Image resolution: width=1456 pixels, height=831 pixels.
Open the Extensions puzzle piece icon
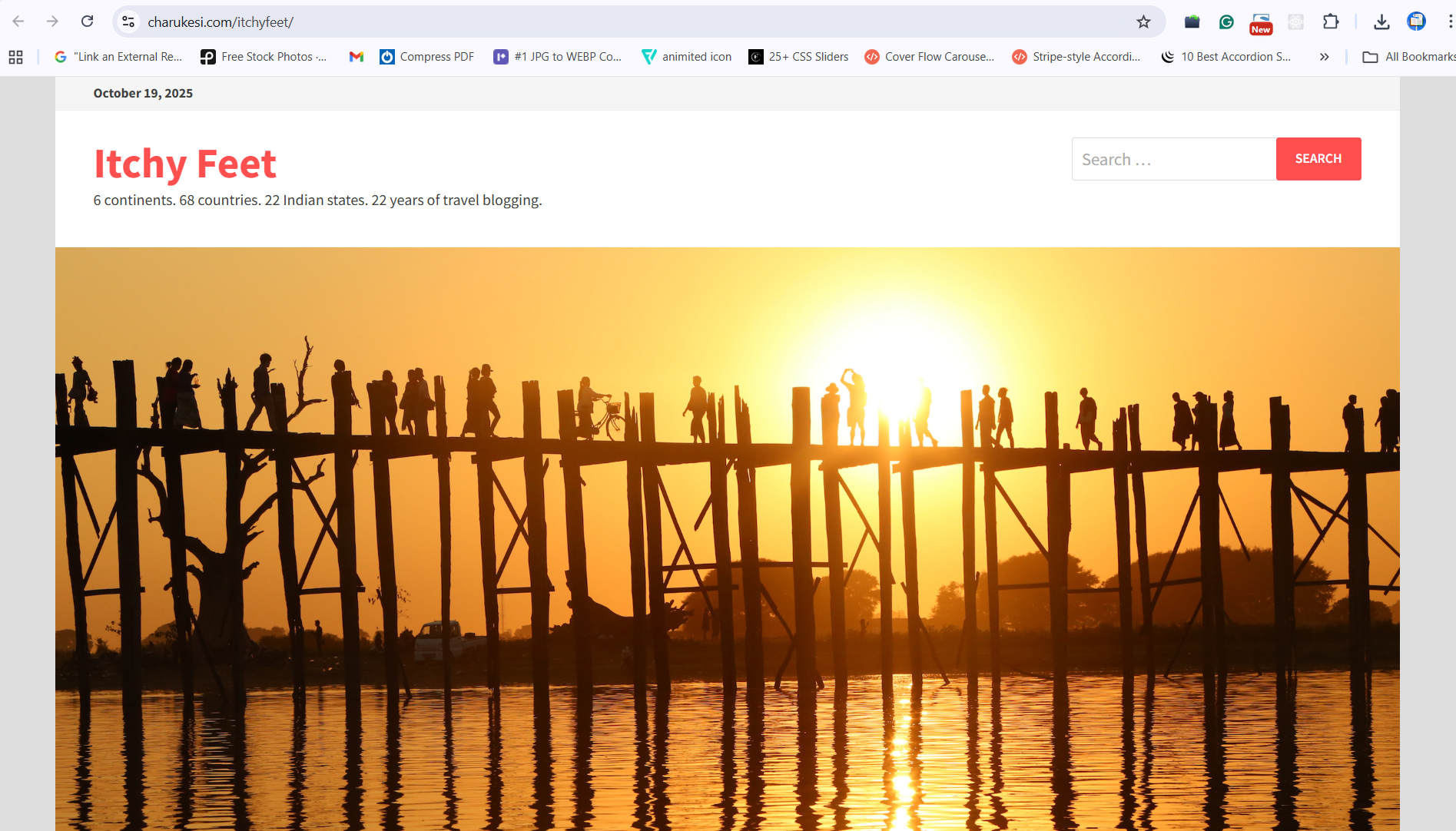1331,22
